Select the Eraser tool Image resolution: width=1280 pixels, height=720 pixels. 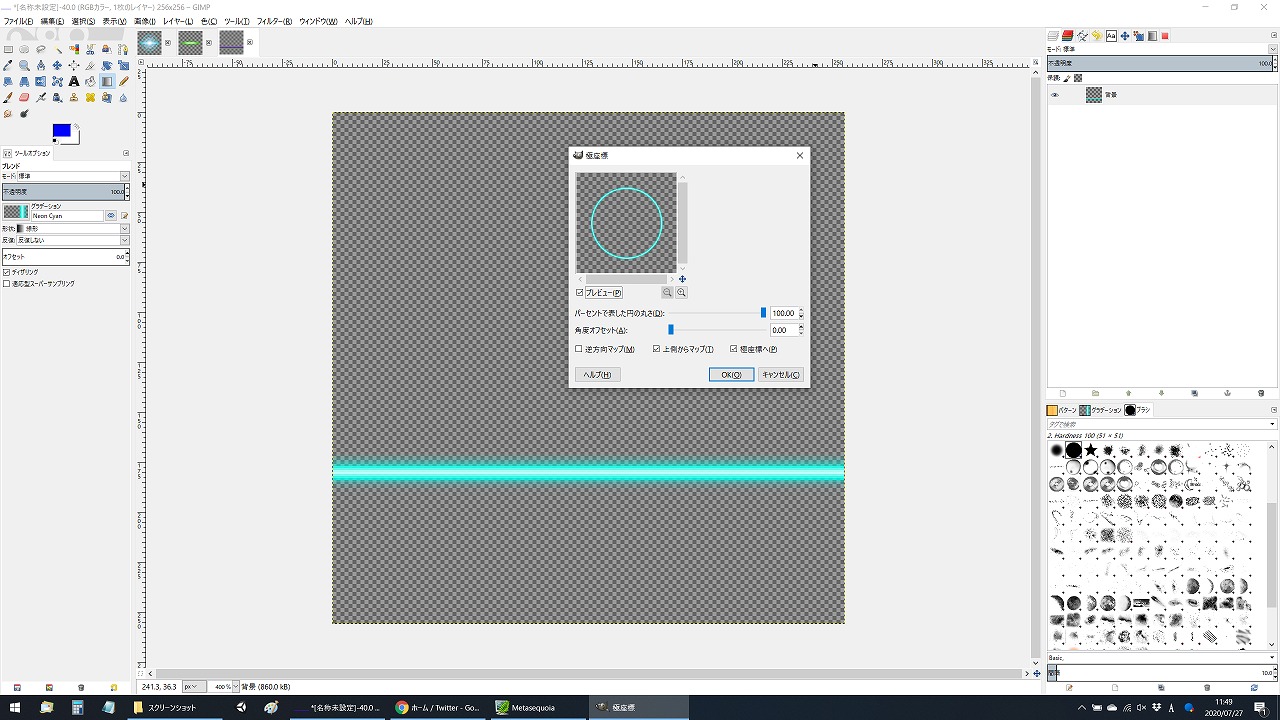(x=24, y=98)
